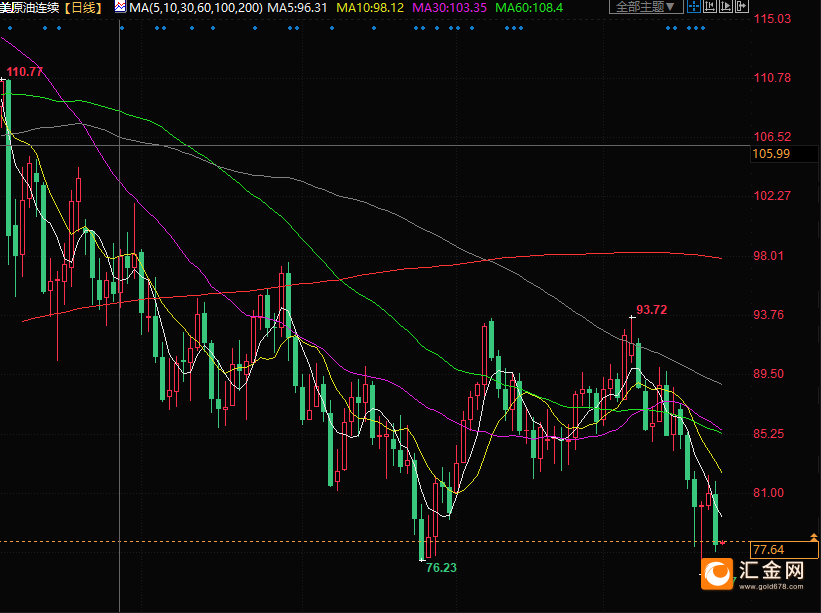Click the chart replay play icon

click(x=726, y=6)
